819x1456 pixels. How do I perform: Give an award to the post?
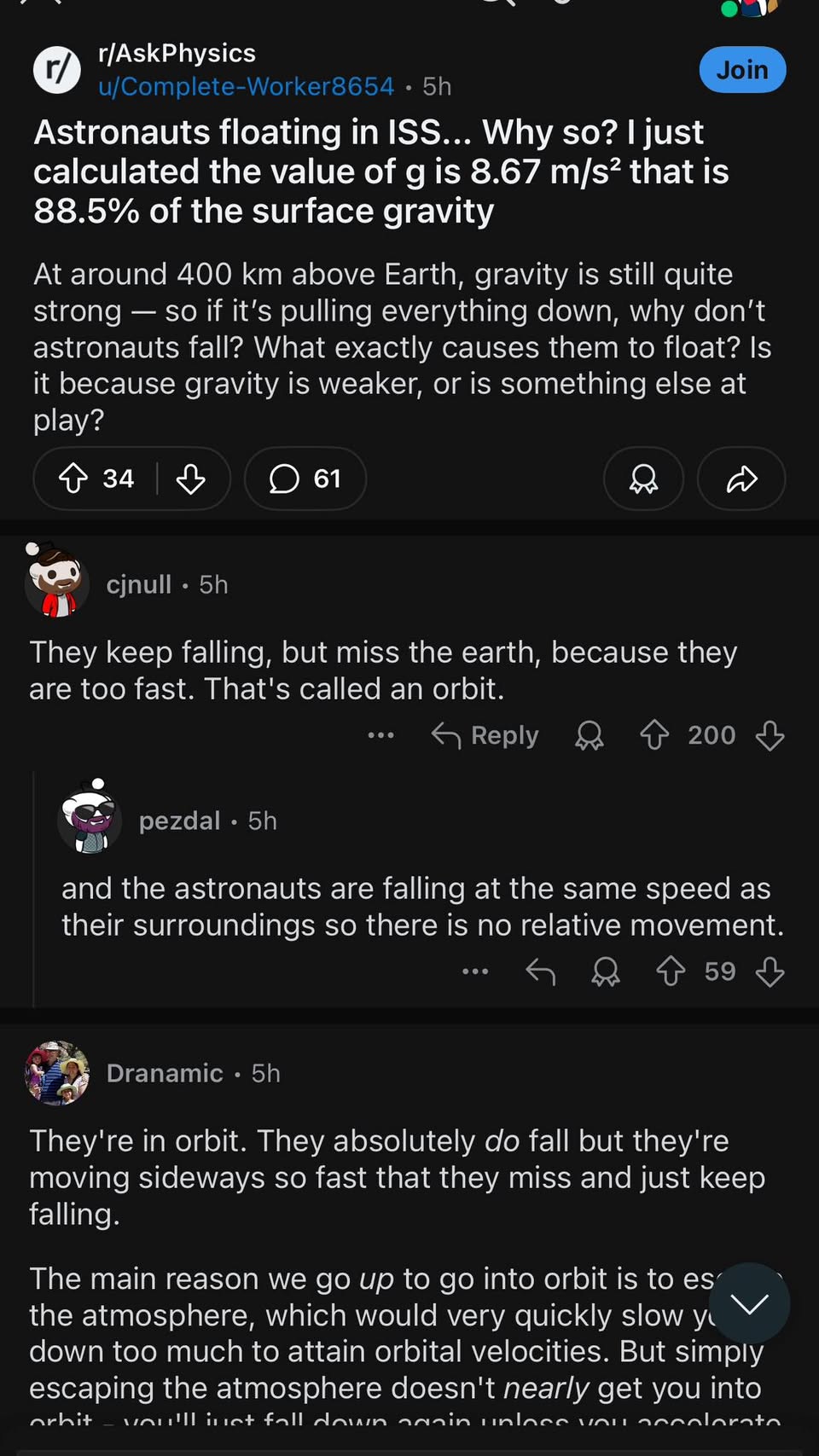(x=643, y=479)
